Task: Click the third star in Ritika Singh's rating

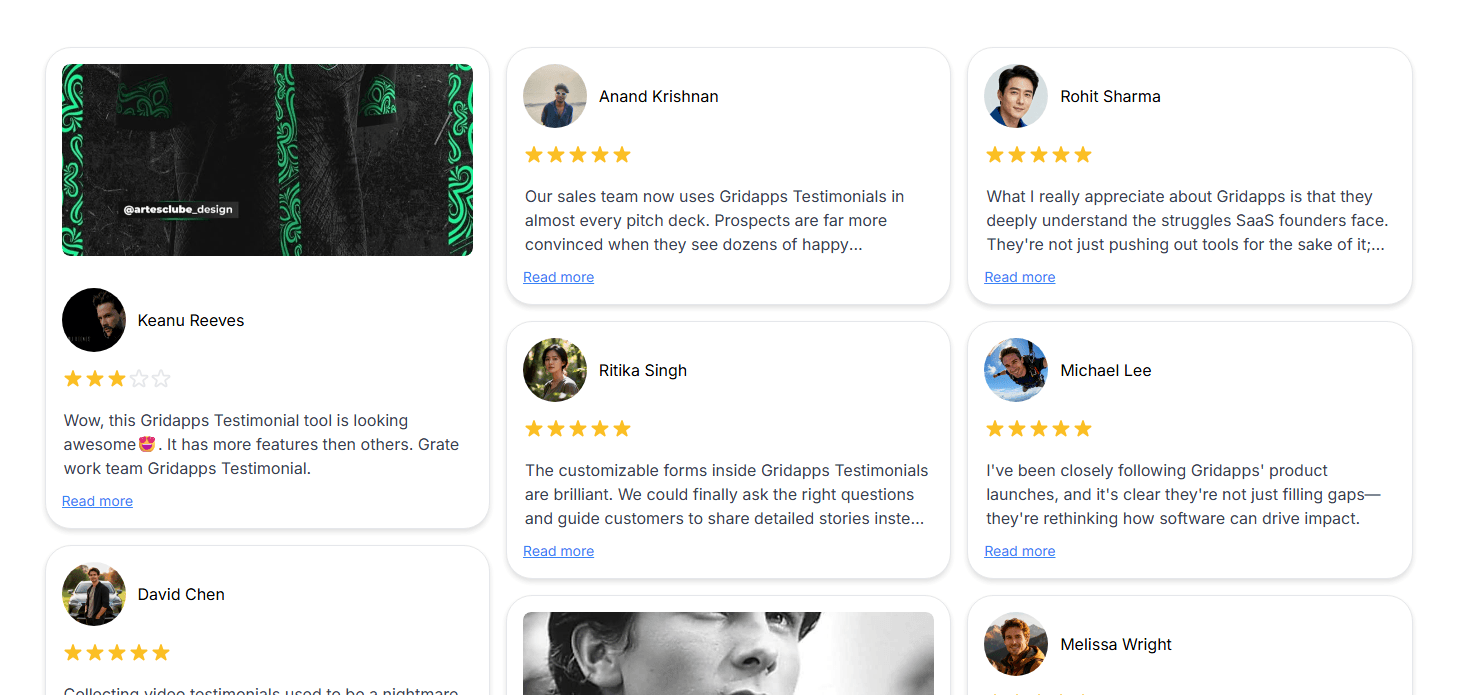Action: coord(578,428)
